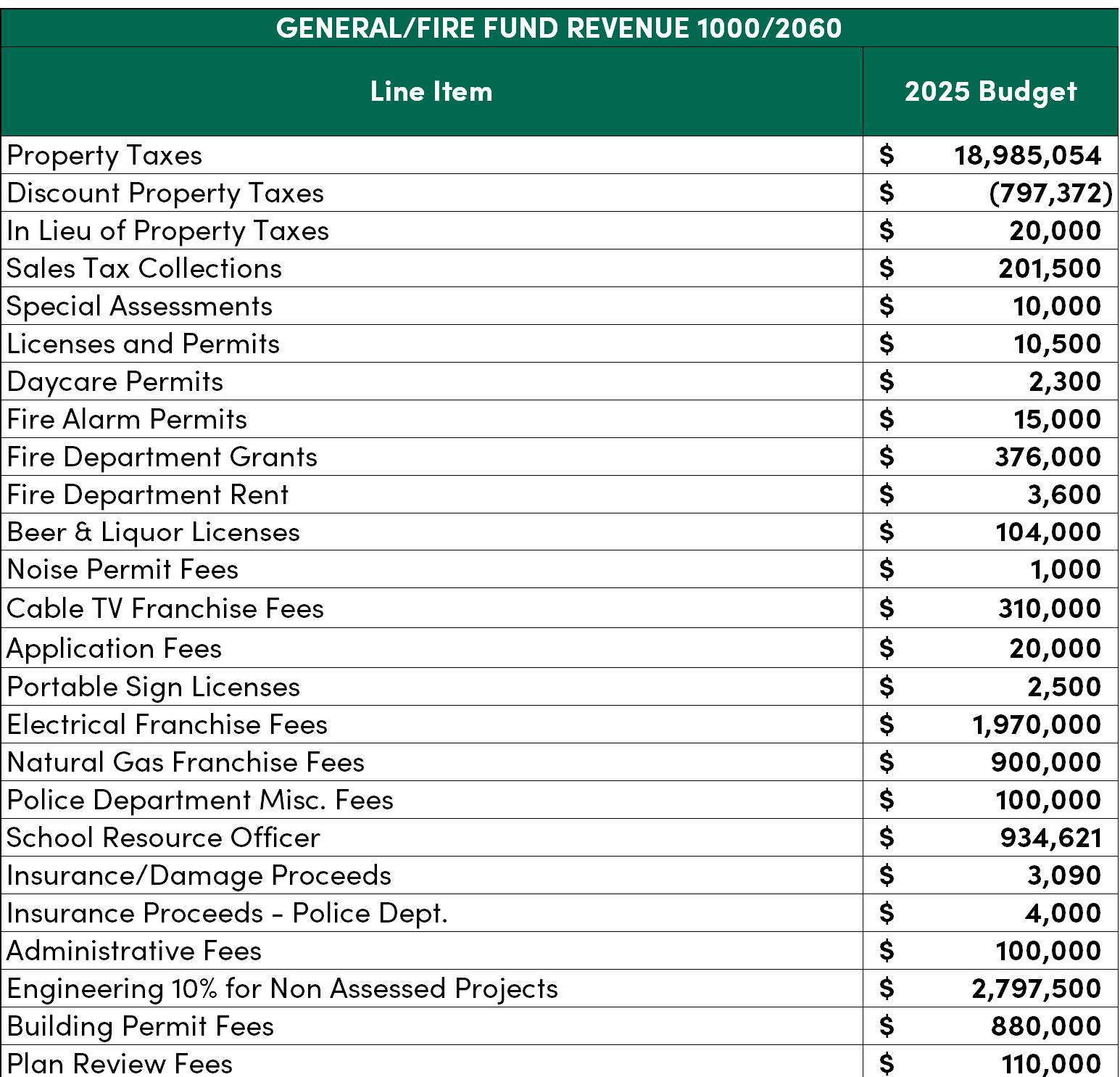1120x1077 pixels.
Task: Select the 4,000 amount
Action: (x=1063, y=913)
